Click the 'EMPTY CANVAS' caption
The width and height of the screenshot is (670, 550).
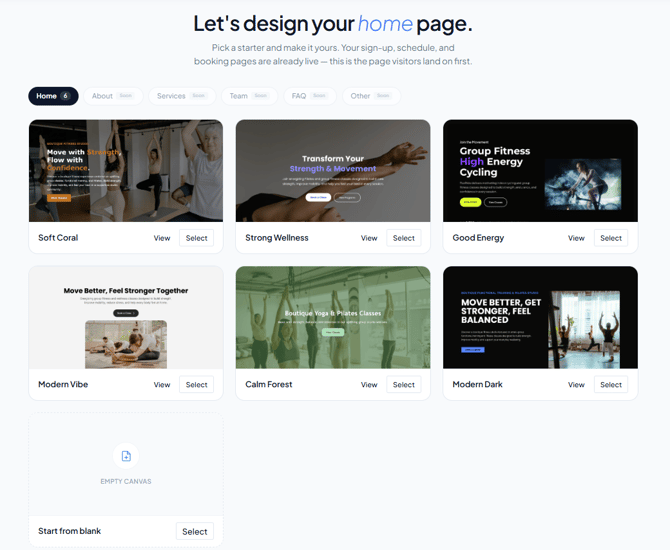[126, 481]
